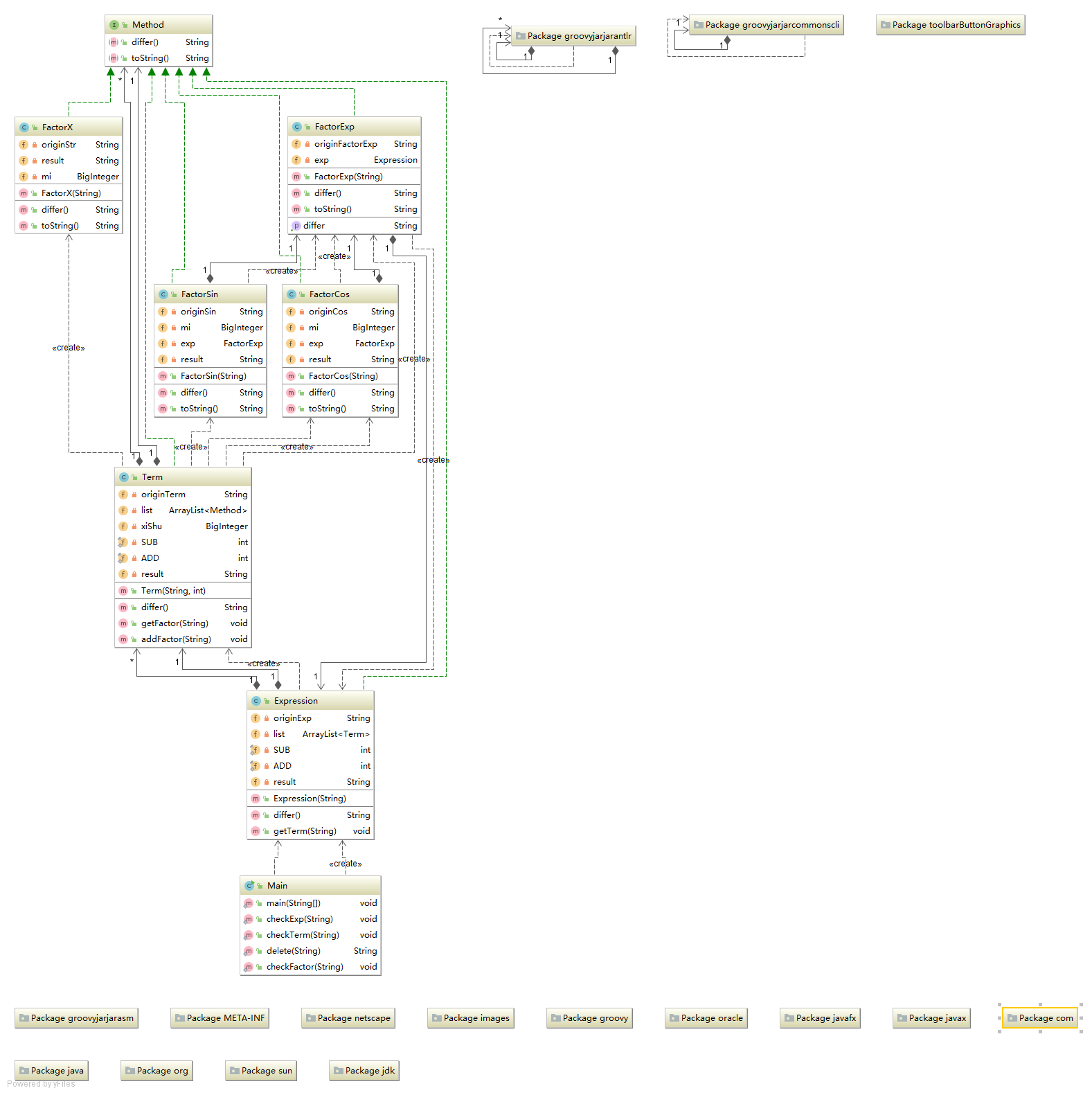Image resolution: width=1092 pixels, height=1095 pixels.
Task: Click the toString() row in Method
Action: click(159, 58)
